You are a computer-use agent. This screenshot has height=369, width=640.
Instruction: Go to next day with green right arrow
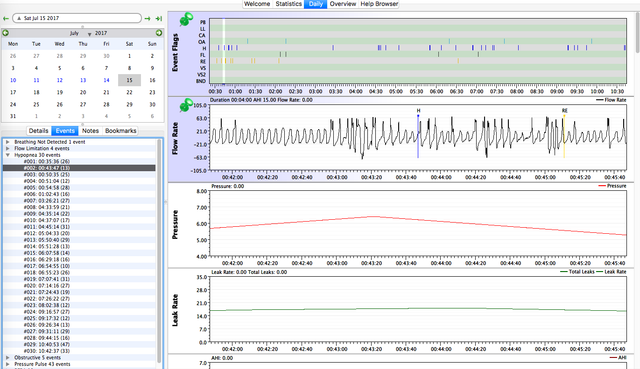147,18
